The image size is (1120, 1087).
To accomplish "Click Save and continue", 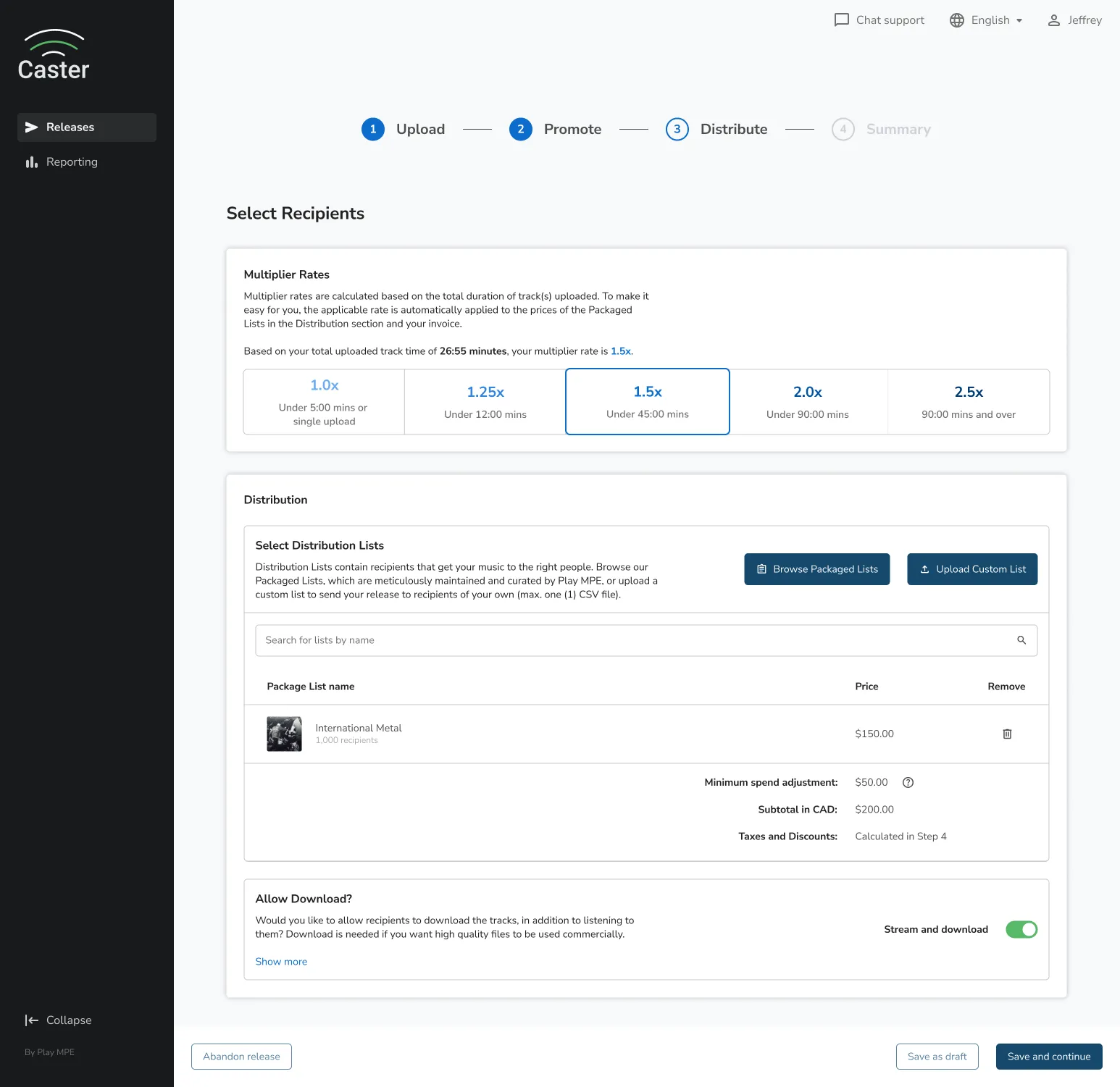I will (1048, 1057).
